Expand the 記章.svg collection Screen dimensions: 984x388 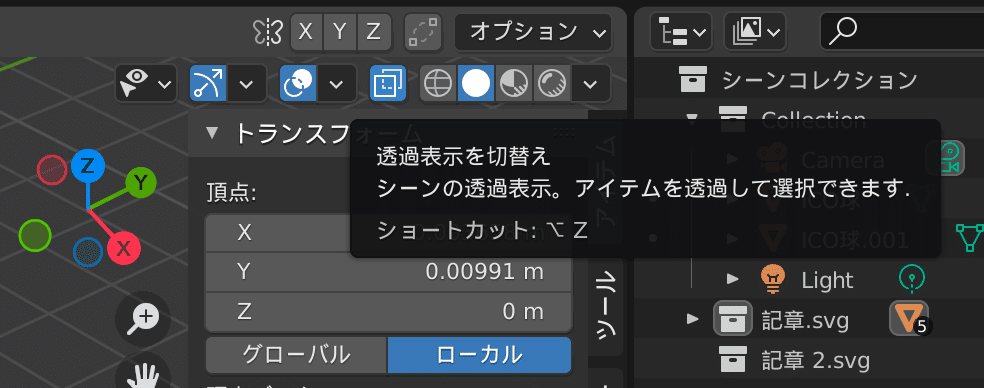(x=692, y=318)
